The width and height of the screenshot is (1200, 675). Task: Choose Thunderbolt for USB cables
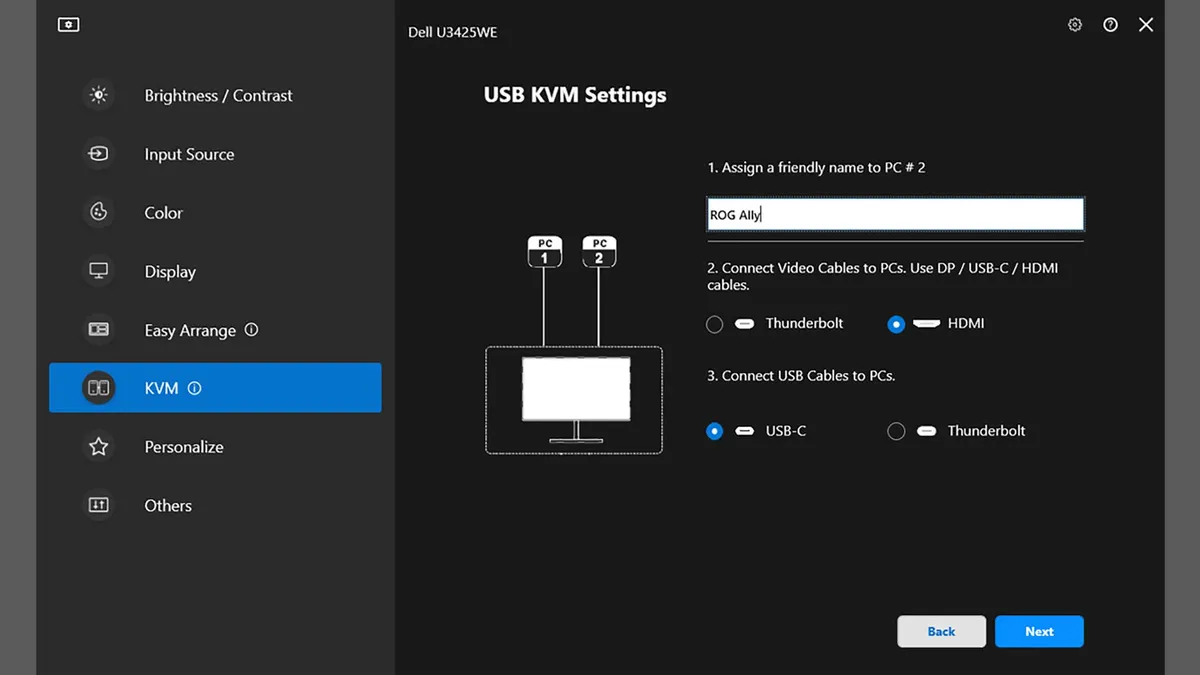896,430
